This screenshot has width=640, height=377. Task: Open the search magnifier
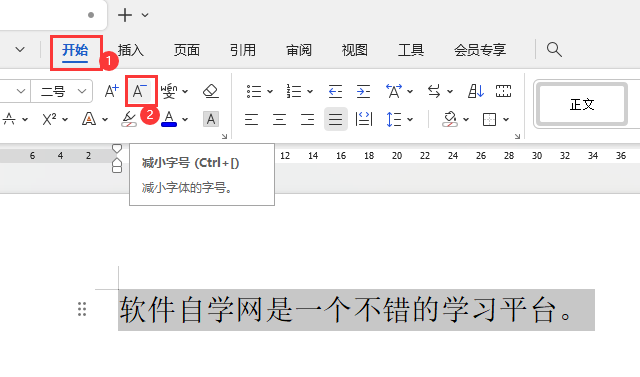(554, 49)
